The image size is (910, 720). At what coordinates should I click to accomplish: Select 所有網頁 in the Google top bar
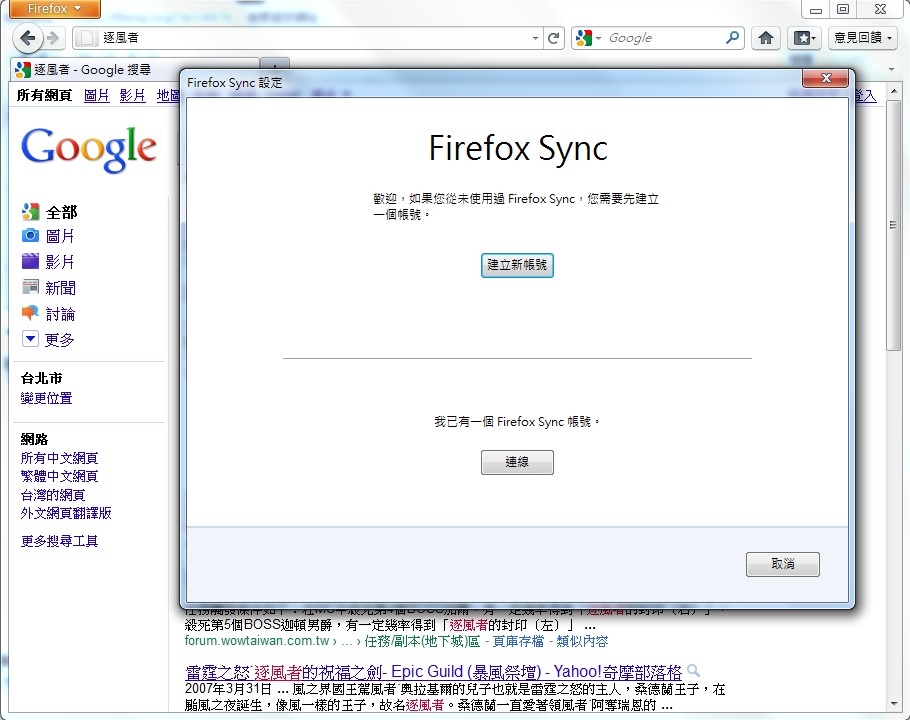pyautogui.click(x=45, y=95)
